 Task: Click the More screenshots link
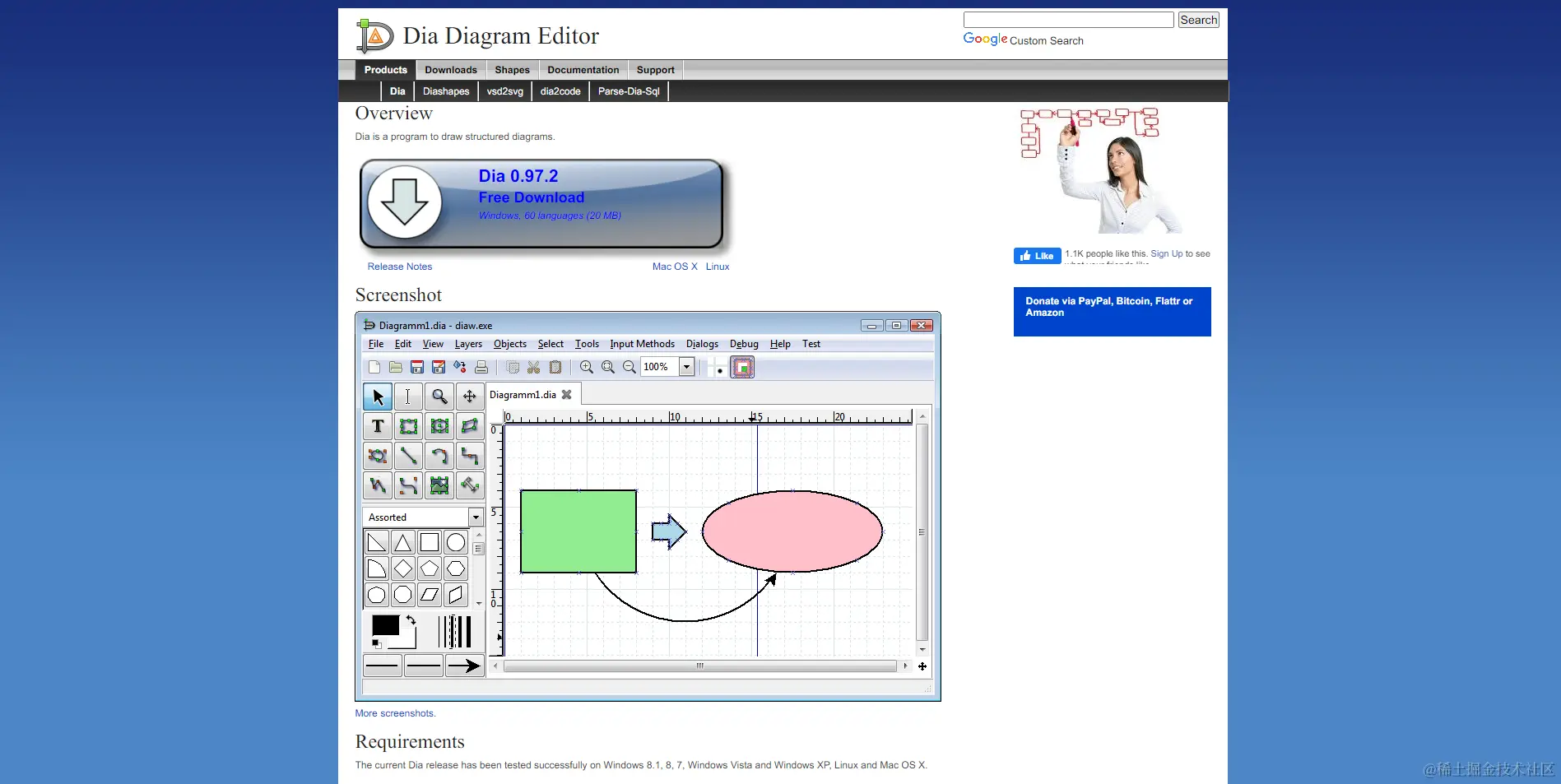click(x=396, y=713)
